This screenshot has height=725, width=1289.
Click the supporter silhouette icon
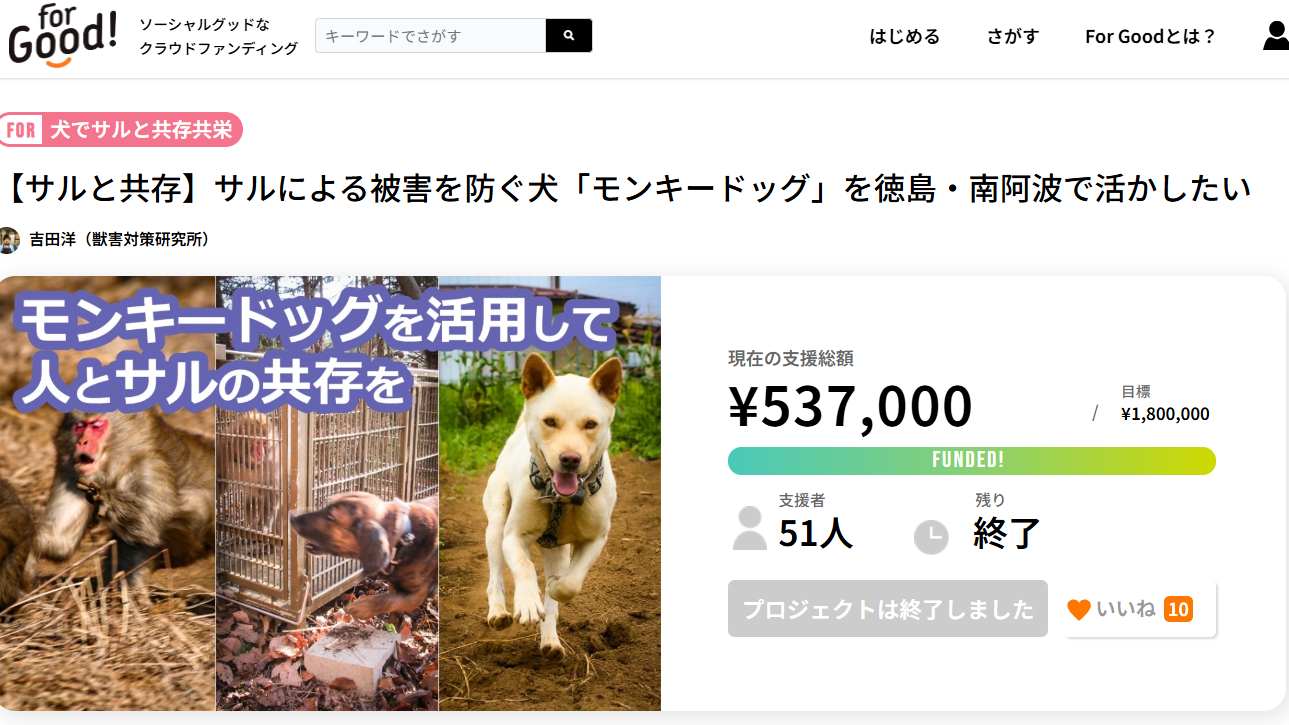click(x=749, y=528)
